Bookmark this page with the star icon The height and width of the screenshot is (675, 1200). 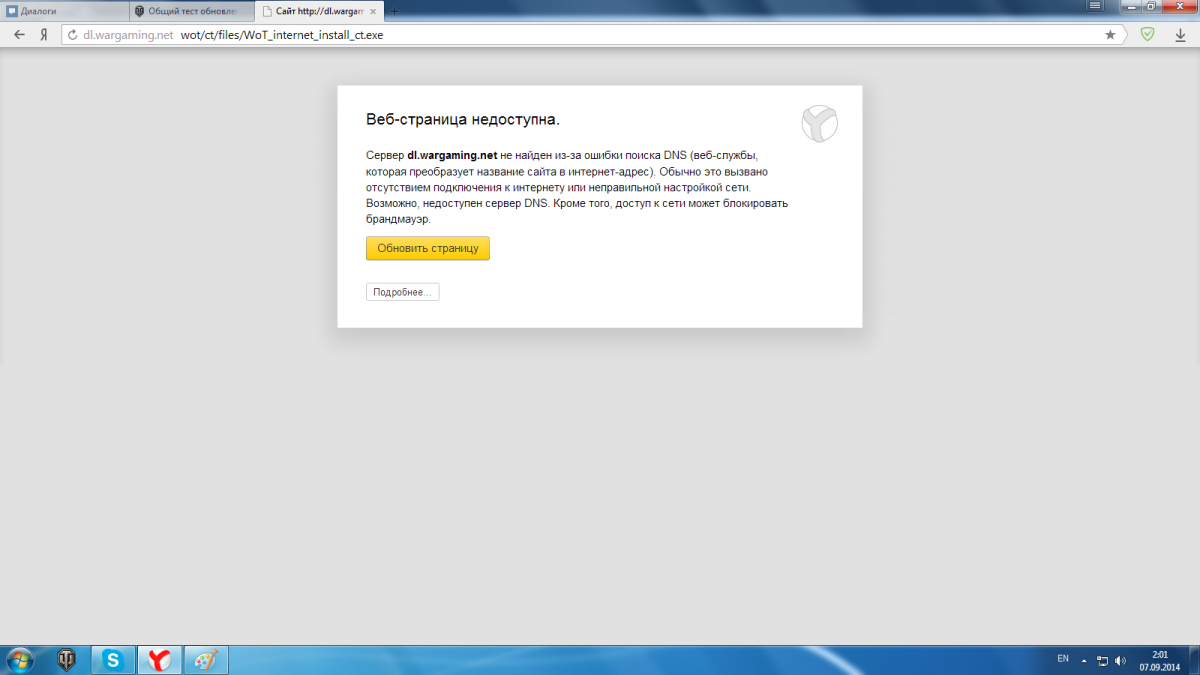click(x=1110, y=34)
